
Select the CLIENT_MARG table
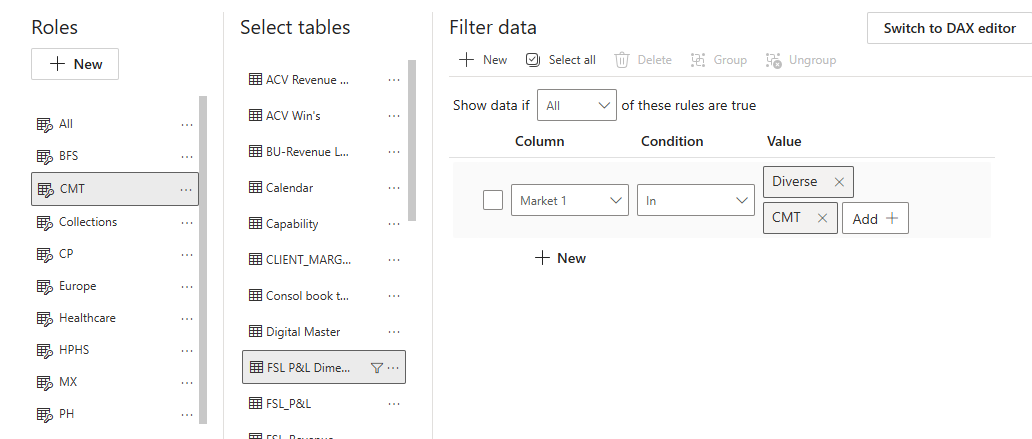point(324,260)
